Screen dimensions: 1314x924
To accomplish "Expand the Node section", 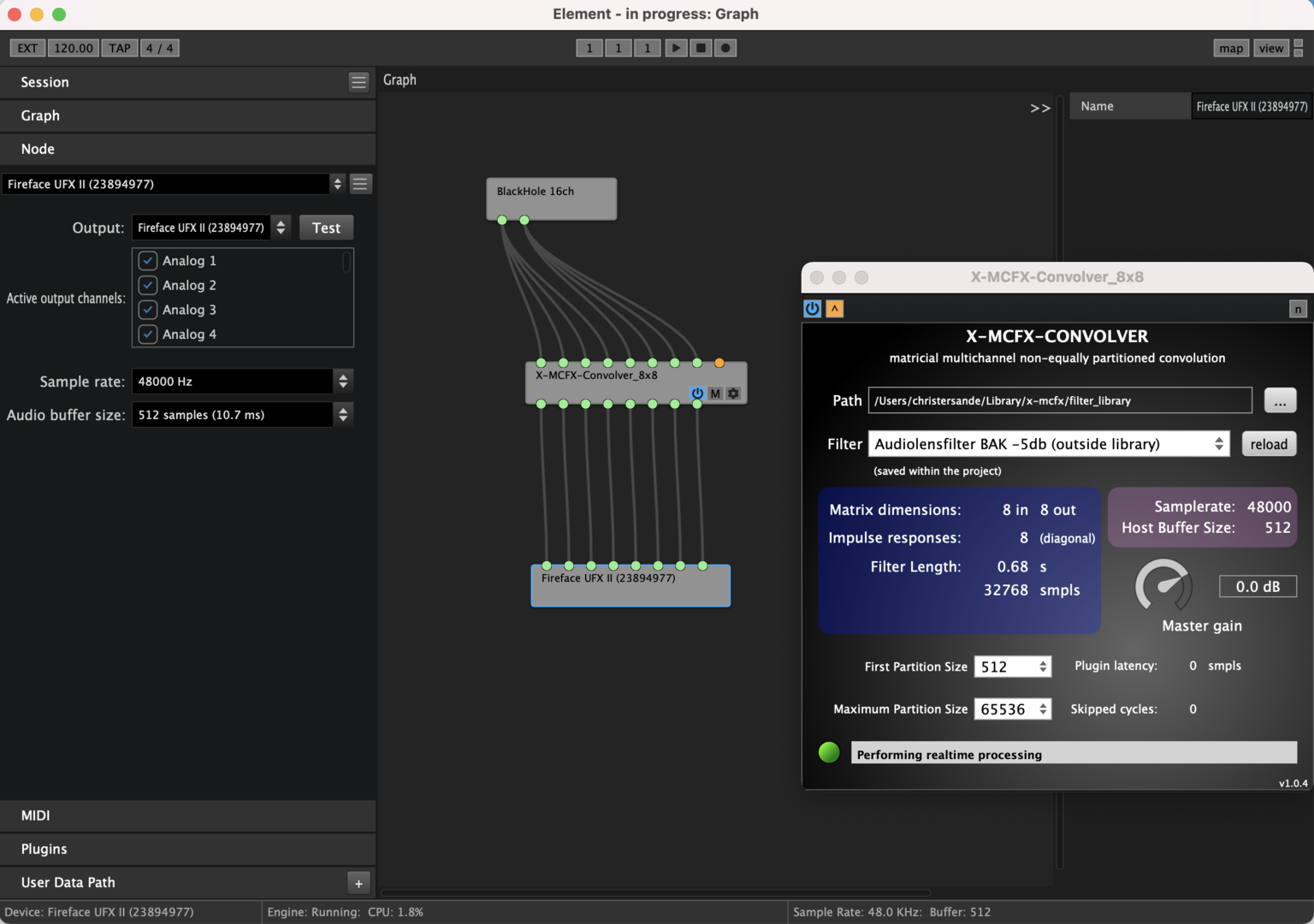I will point(187,149).
